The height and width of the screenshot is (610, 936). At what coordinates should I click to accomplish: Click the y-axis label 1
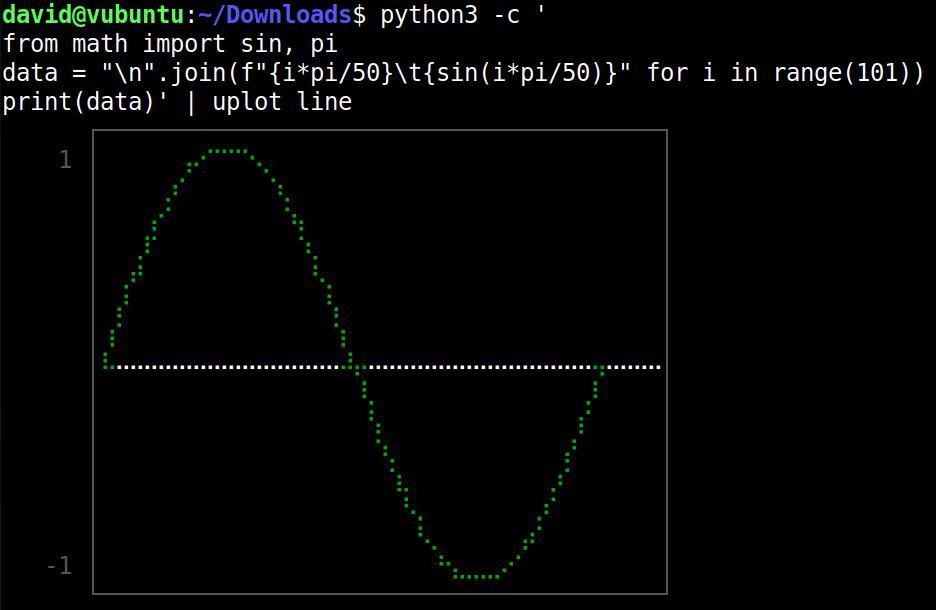(x=65, y=160)
